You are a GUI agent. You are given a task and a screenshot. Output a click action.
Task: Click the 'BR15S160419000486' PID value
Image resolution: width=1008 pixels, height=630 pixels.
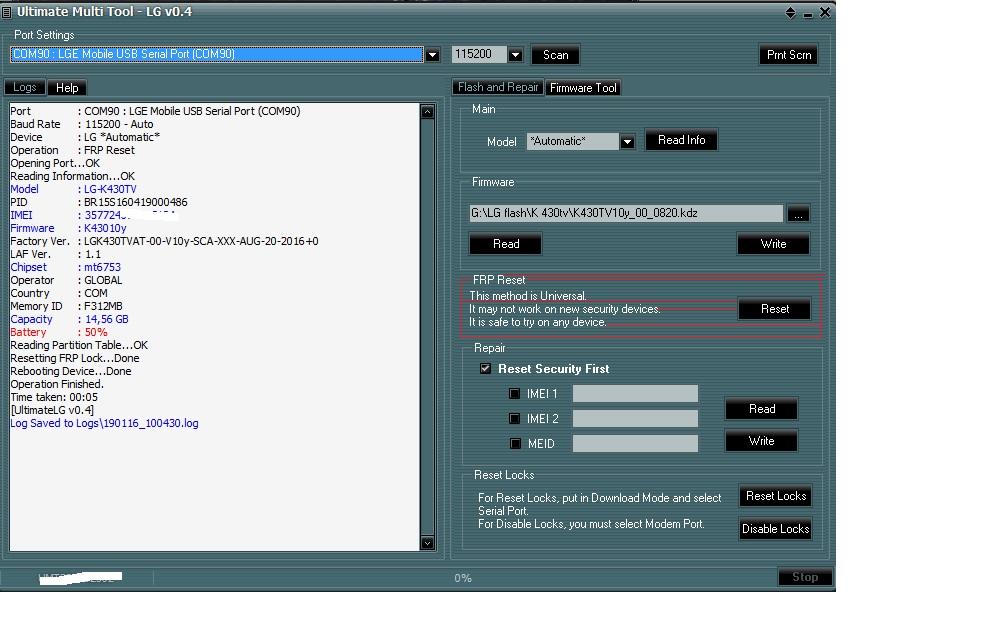click(136, 202)
